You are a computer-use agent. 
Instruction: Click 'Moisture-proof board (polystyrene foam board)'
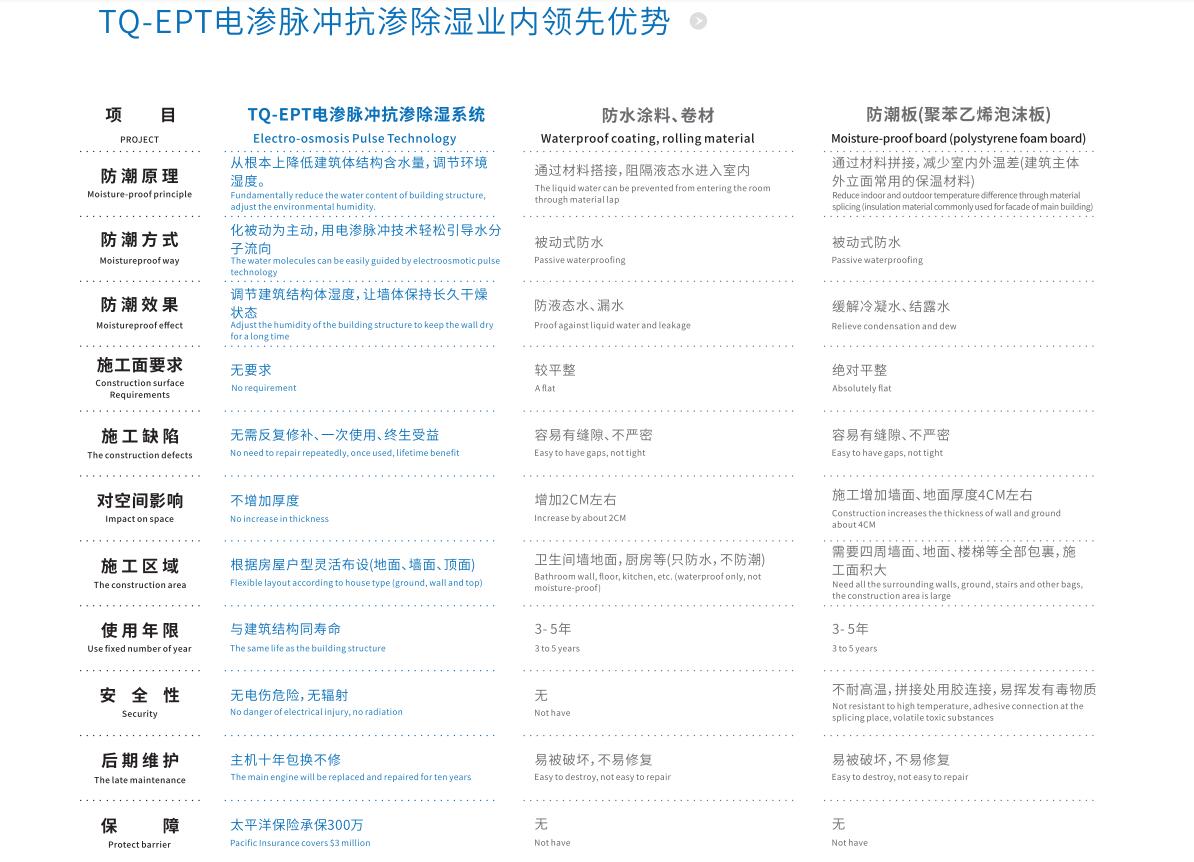[958, 139]
